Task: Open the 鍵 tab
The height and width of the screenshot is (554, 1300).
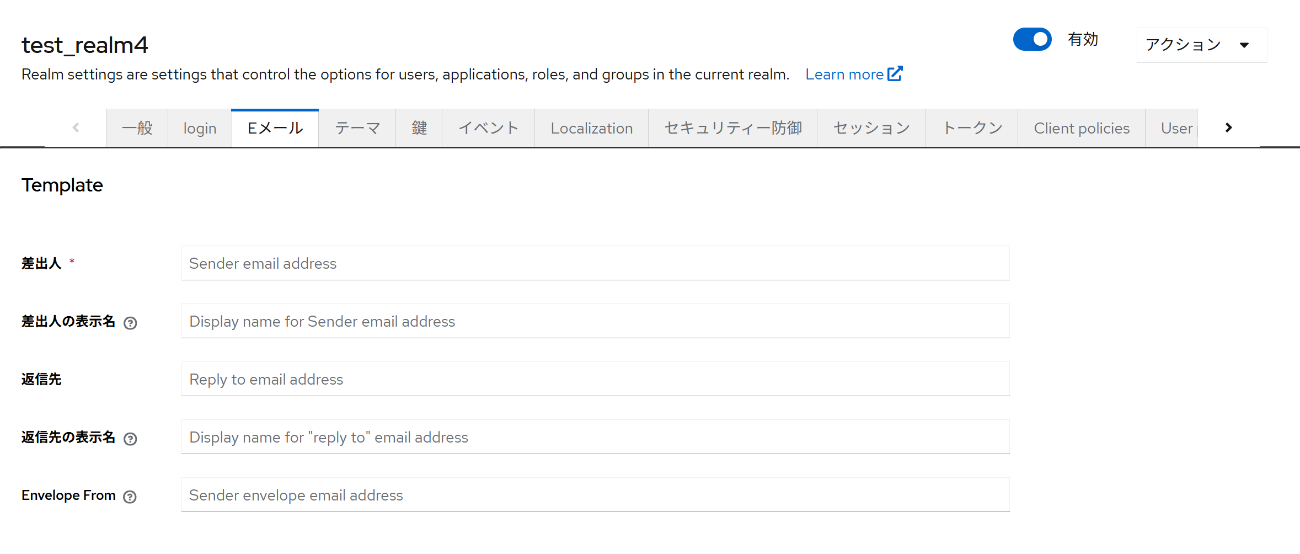Action: (x=419, y=128)
